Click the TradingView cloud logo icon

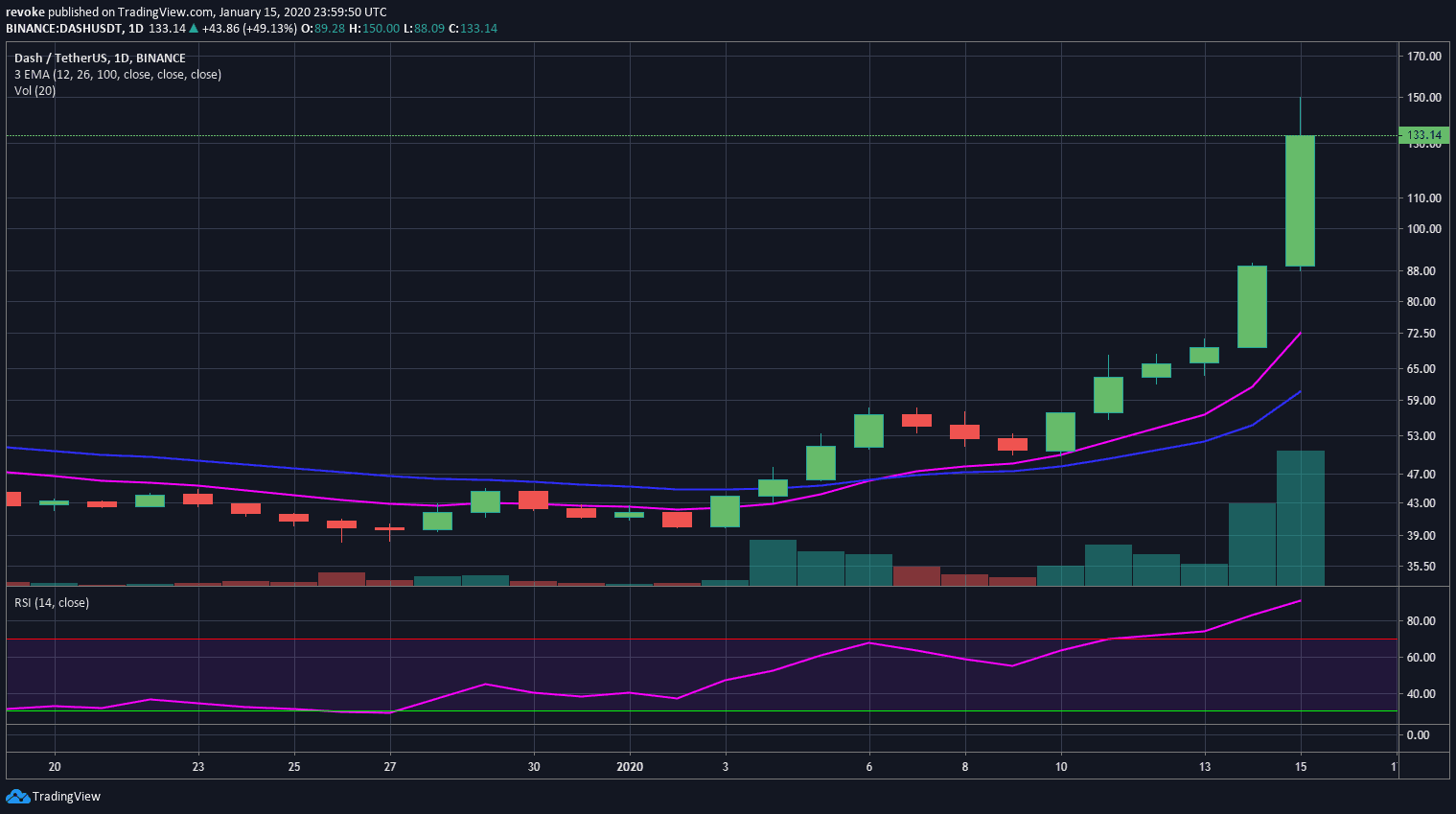pyautogui.click(x=17, y=796)
